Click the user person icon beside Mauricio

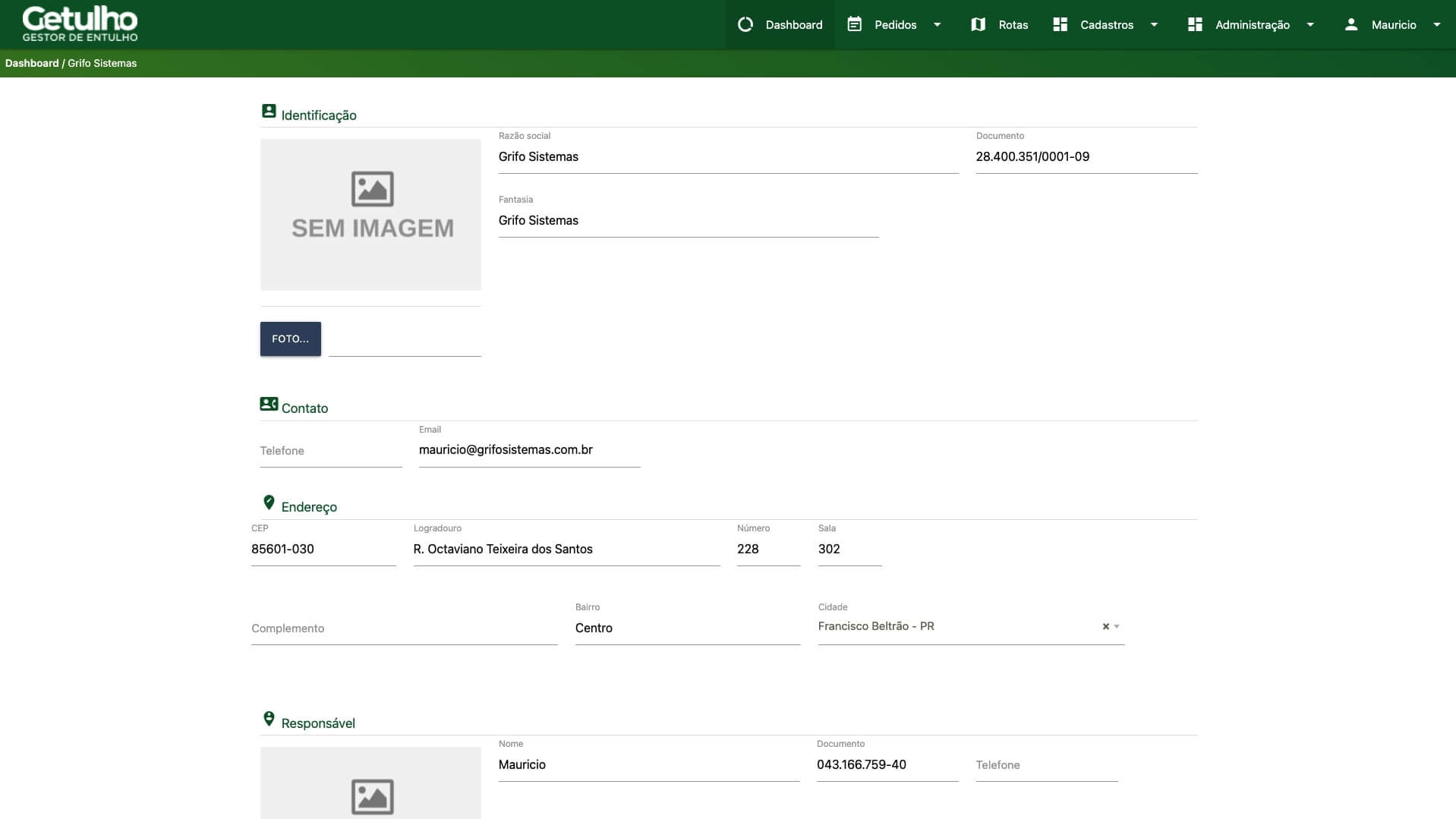point(1350,24)
